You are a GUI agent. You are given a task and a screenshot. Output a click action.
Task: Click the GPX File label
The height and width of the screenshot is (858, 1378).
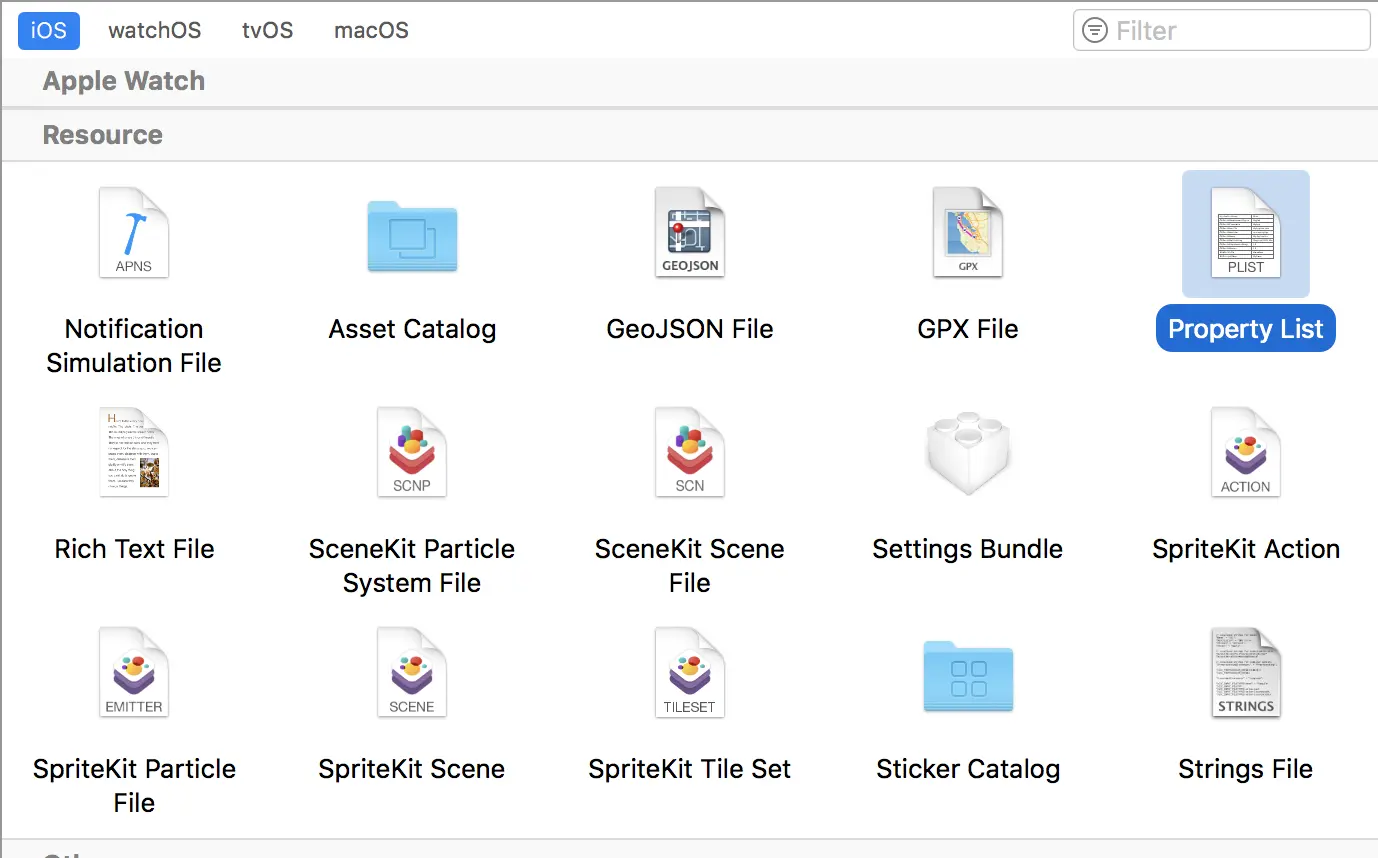coord(968,329)
